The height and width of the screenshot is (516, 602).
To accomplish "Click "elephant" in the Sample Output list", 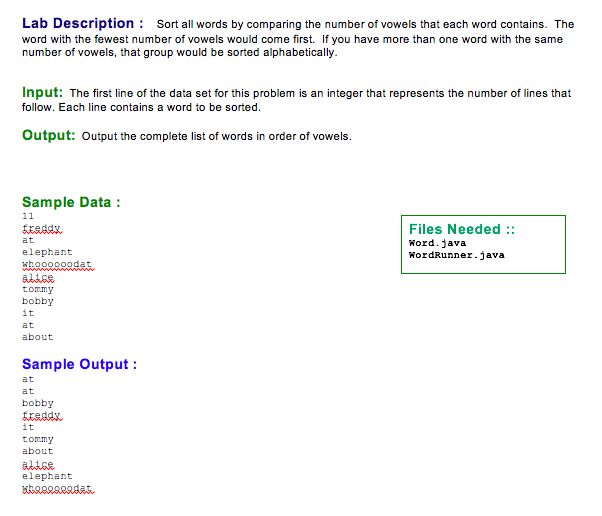I will tap(47, 476).
